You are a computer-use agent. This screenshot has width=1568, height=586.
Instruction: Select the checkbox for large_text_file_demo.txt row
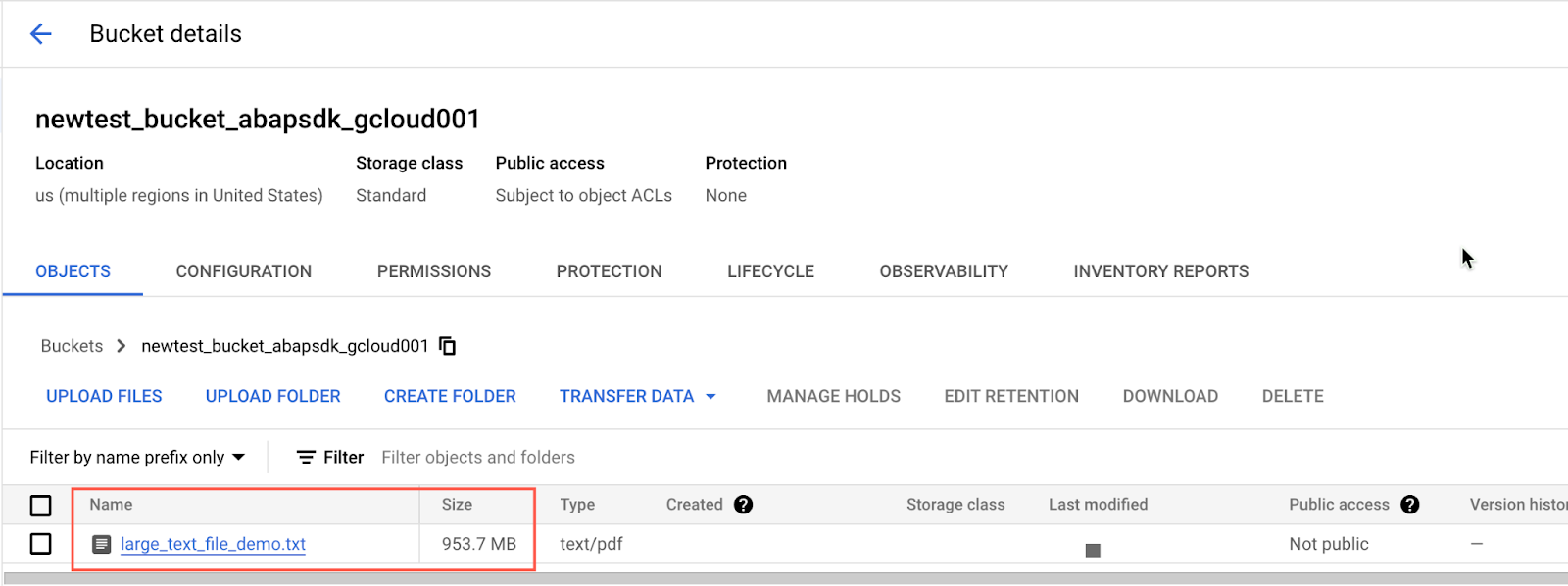[x=41, y=544]
